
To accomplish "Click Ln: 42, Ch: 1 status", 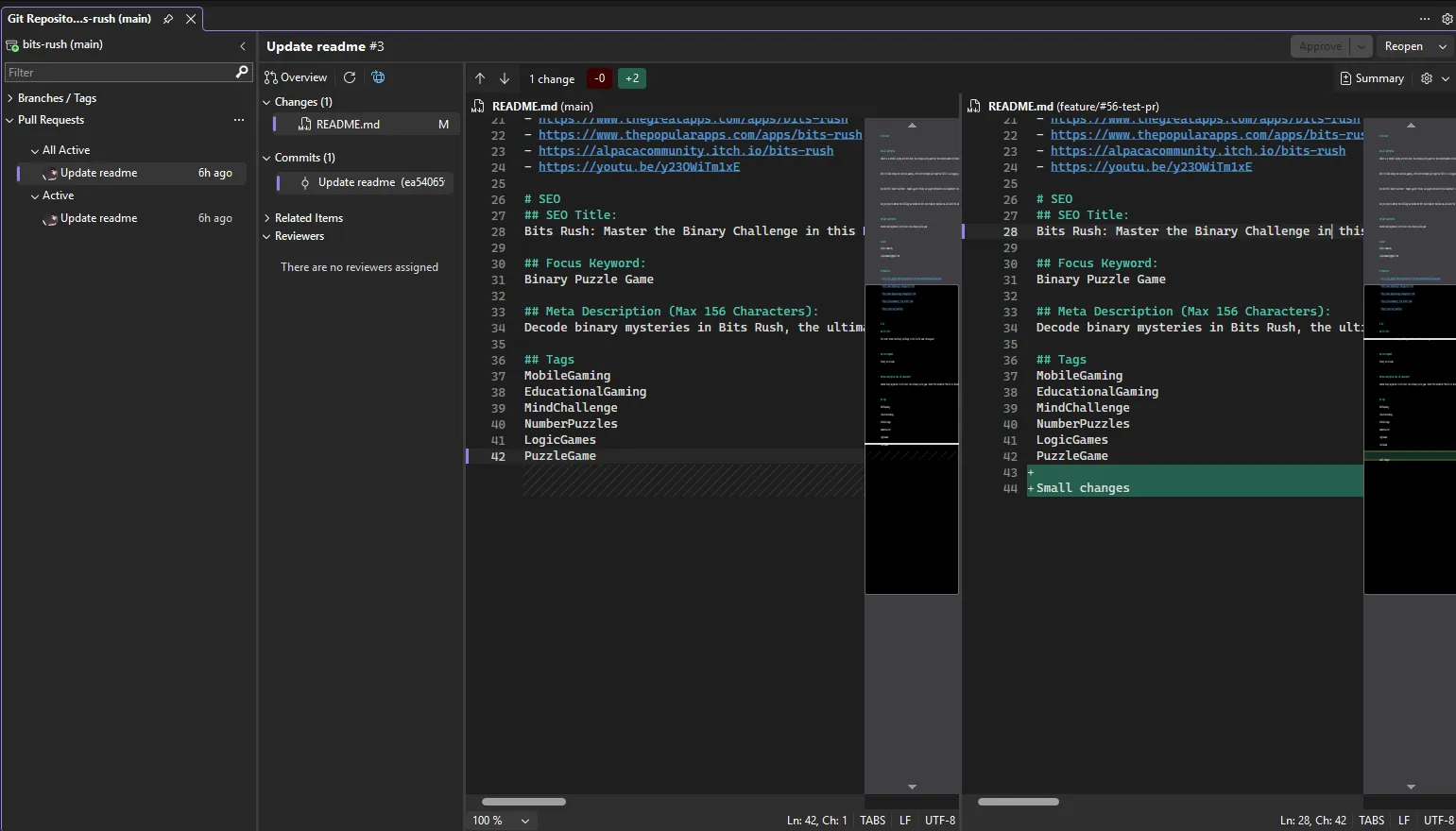I will coord(817,821).
